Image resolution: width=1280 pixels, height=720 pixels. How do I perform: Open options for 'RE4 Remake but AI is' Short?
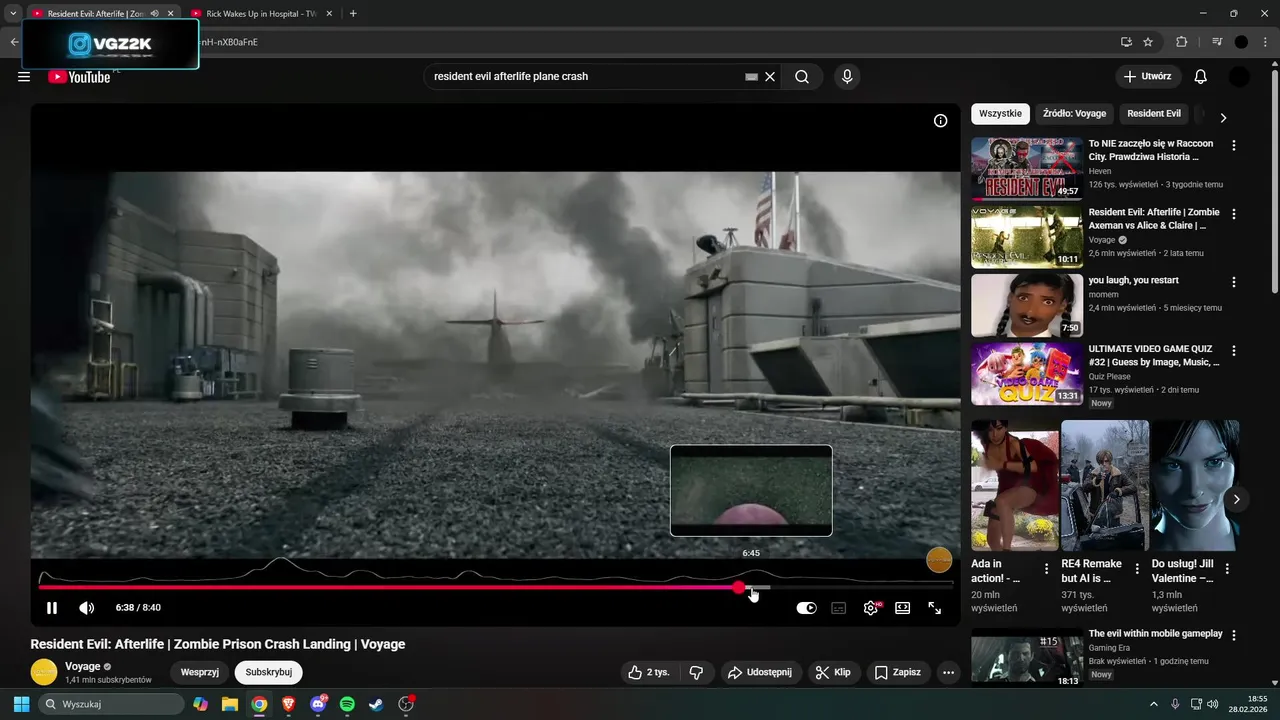pyautogui.click(x=1137, y=569)
